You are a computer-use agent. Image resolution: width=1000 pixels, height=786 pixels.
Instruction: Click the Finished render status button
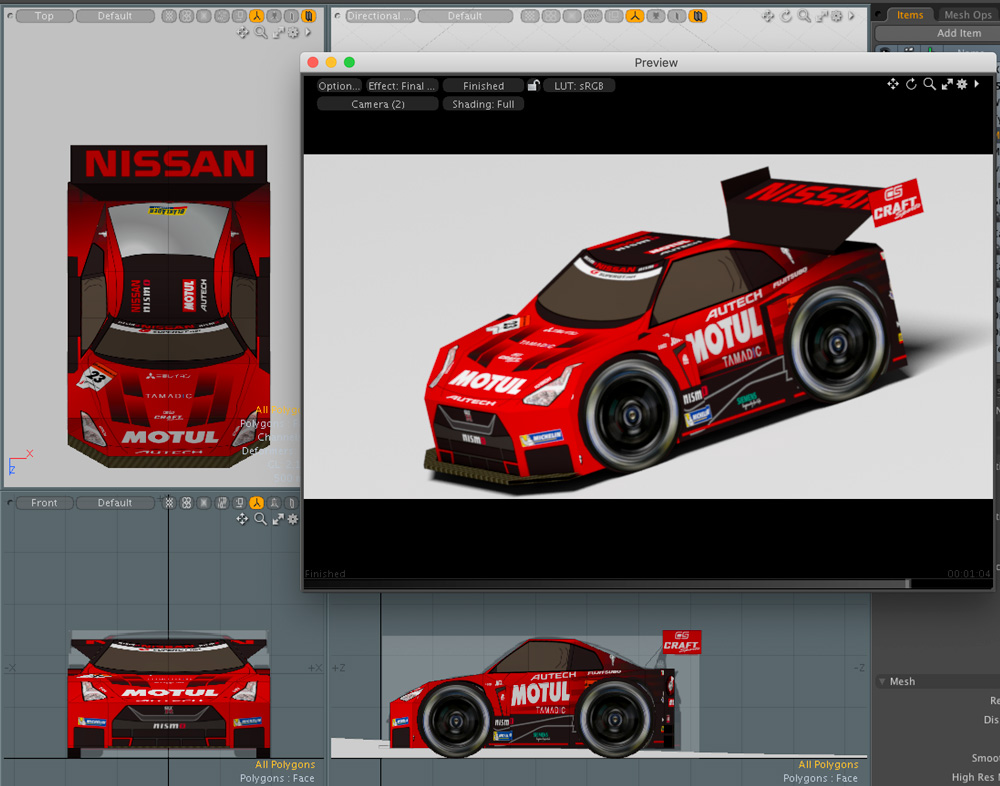pyautogui.click(x=483, y=85)
